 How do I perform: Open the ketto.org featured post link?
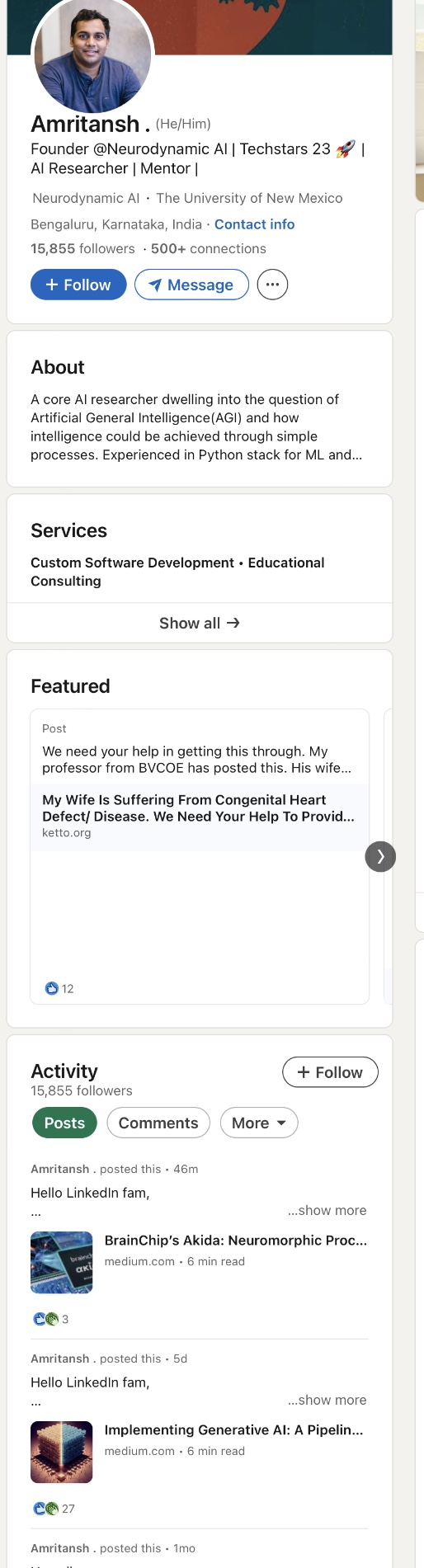[x=200, y=816]
